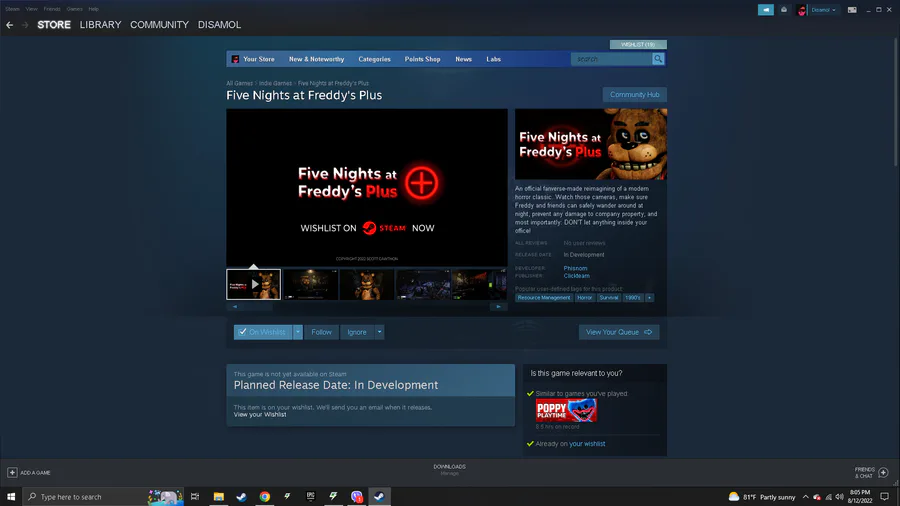Click the active Steam taskbar icon

point(379,497)
